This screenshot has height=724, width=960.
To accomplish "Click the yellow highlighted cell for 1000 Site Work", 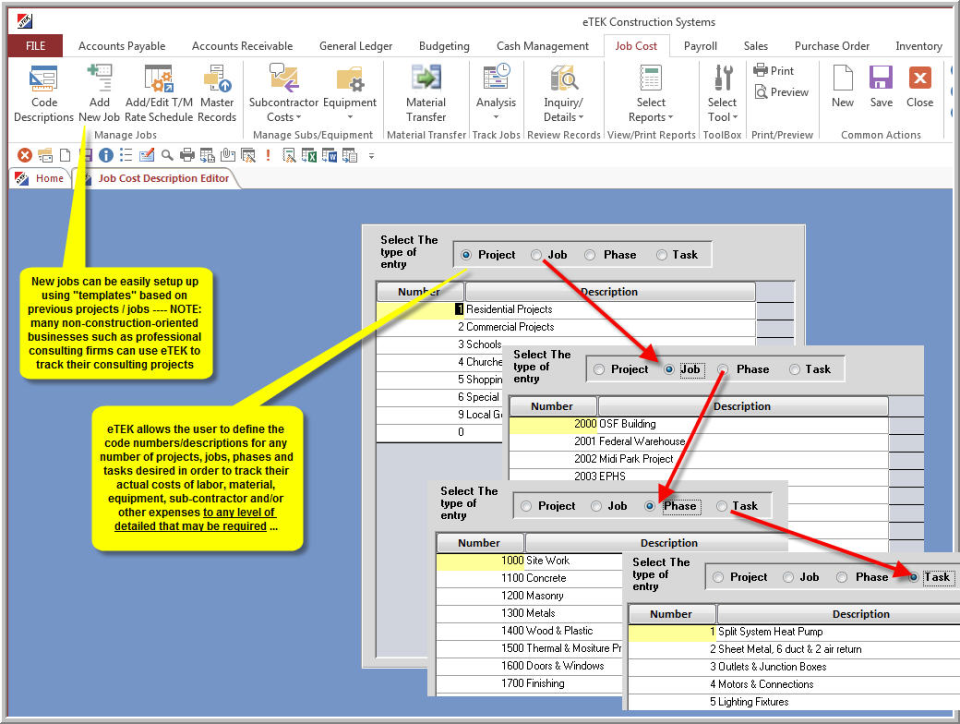I will point(480,561).
